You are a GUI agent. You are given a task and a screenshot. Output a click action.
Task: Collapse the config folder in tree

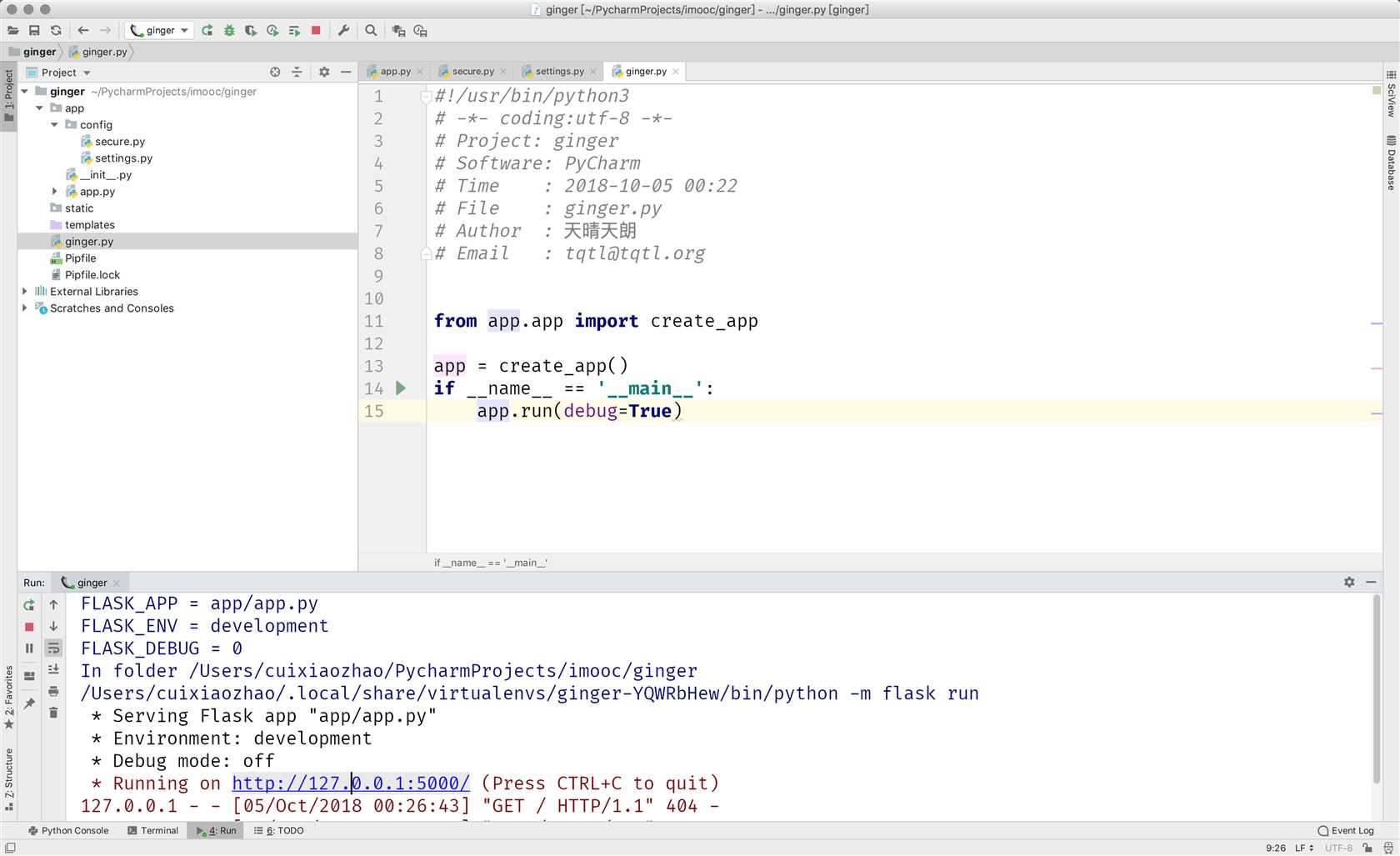[x=55, y=125]
